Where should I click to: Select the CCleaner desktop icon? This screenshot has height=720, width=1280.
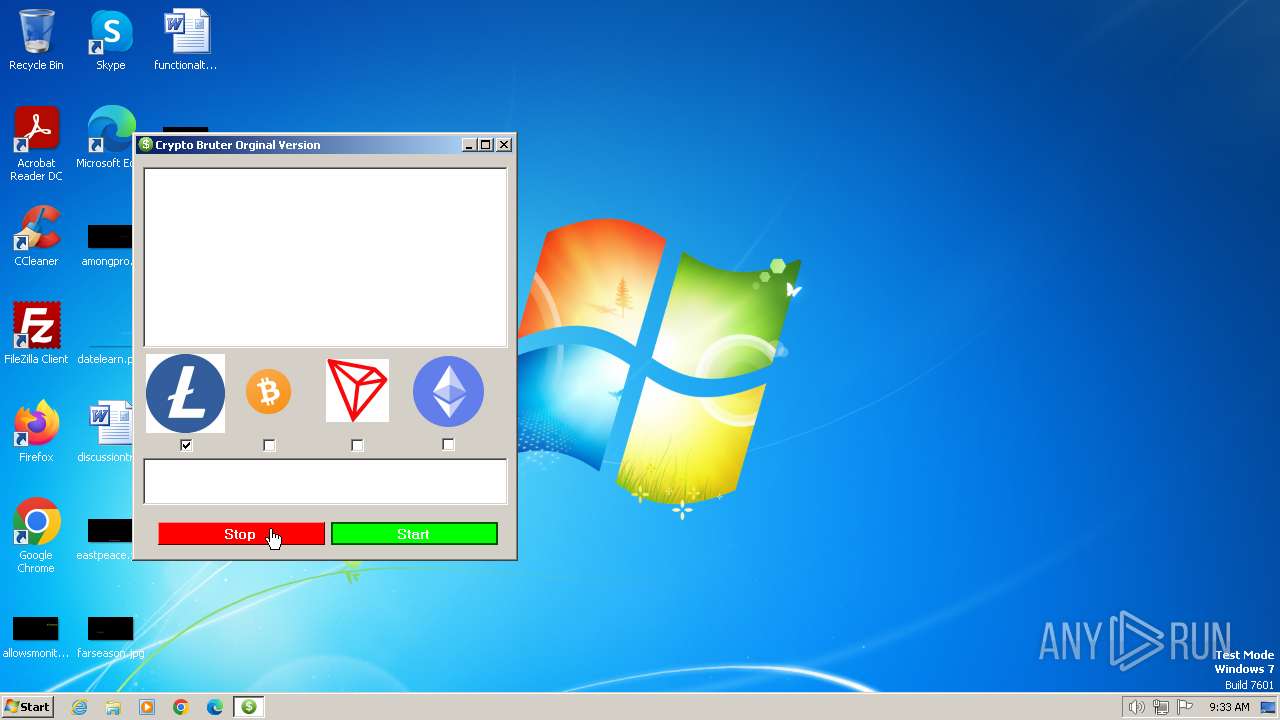[x=36, y=236]
